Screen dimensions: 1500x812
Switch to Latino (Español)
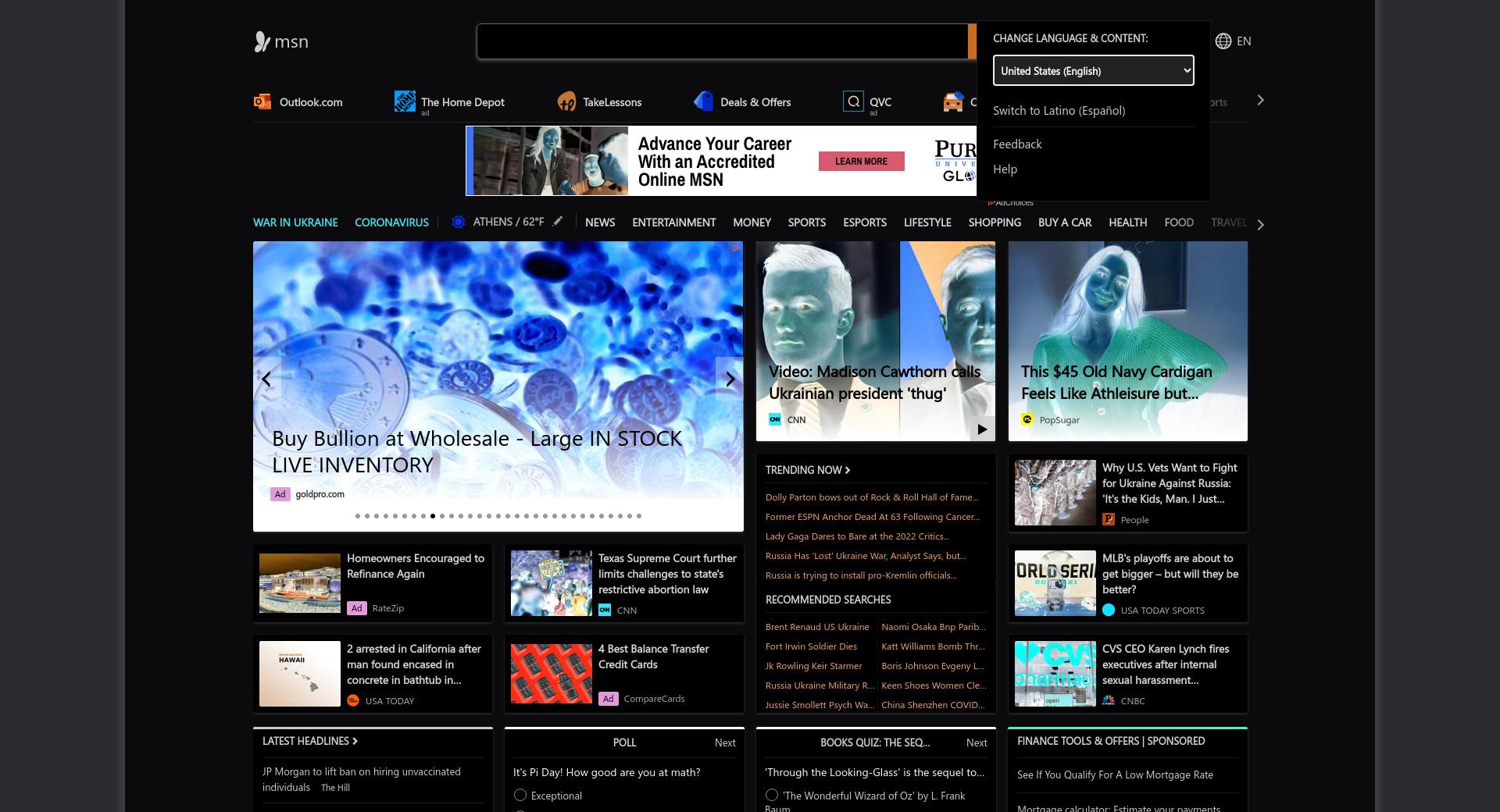point(1059,111)
